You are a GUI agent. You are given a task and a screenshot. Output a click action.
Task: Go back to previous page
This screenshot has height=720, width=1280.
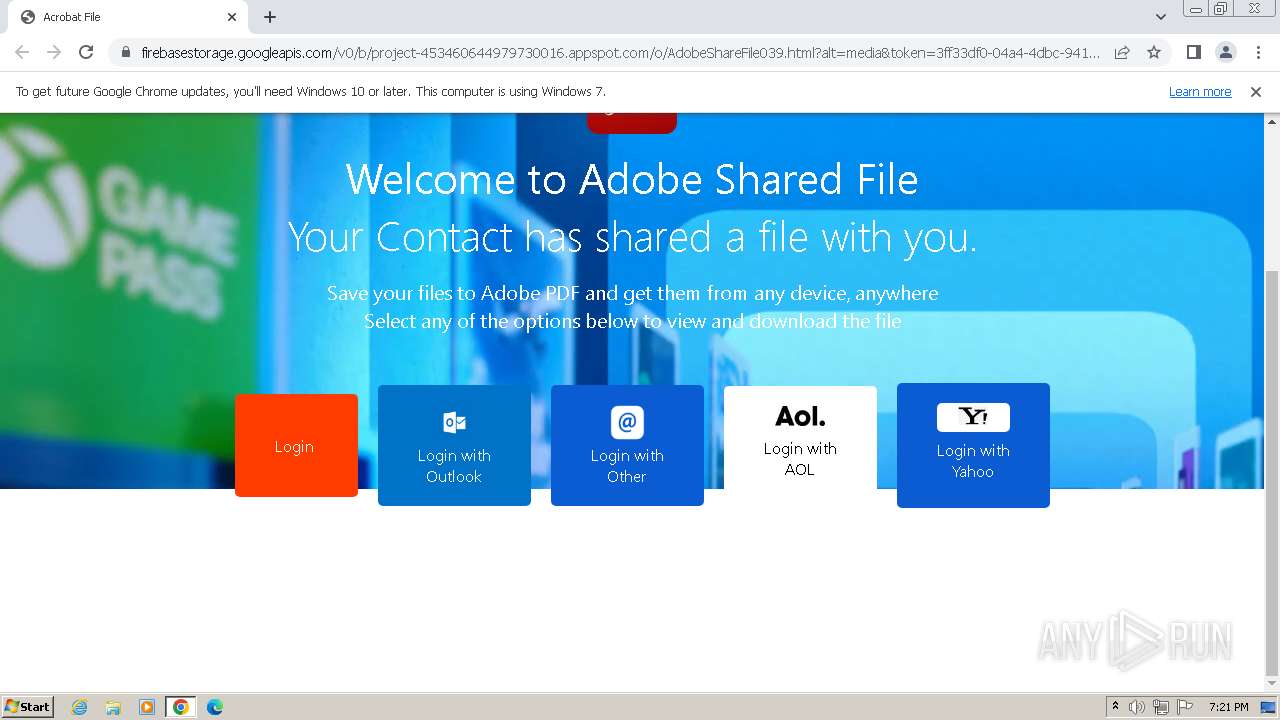(22, 52)
